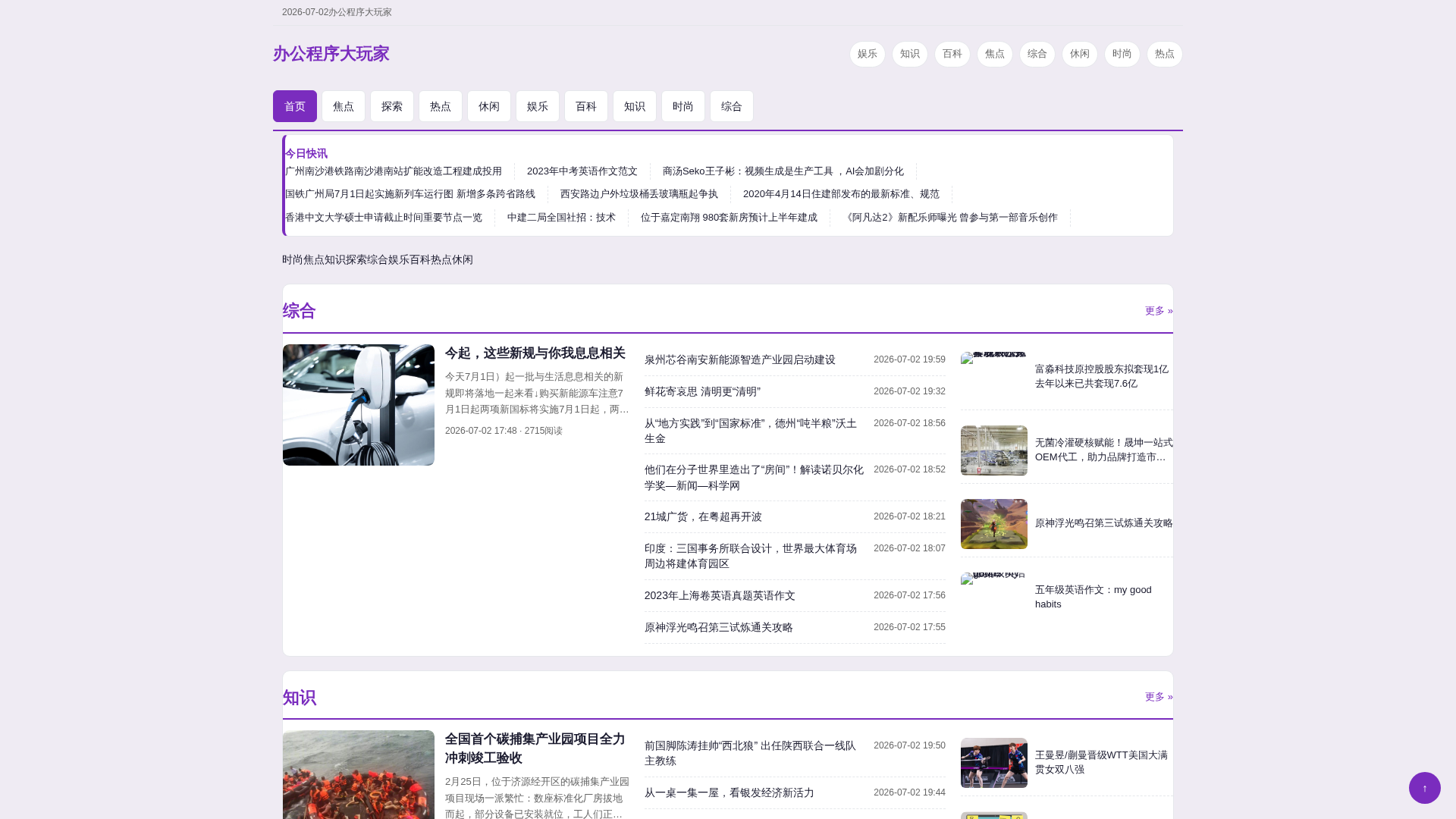Open 《阿凡达2》新配乐师曝光 link
The image size is (1456, 819).
[950, 218]
